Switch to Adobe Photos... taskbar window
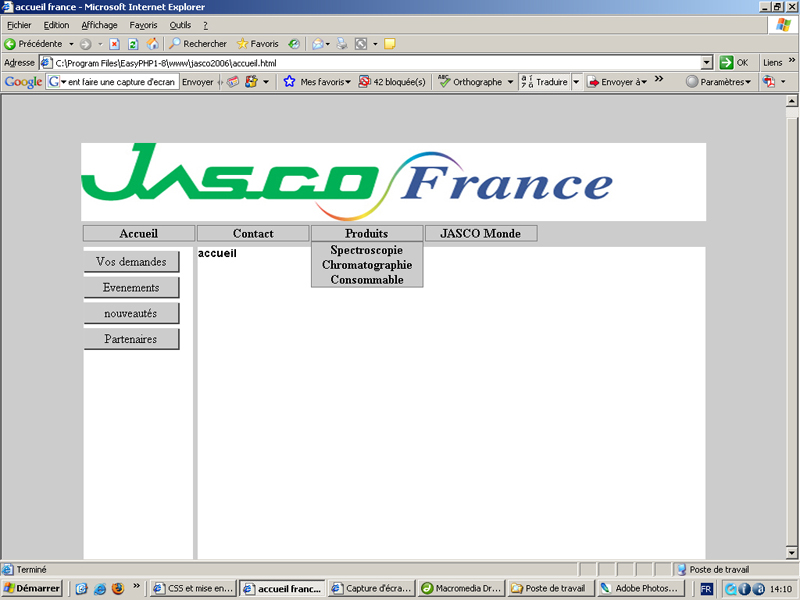The width and height of the screenshot is (800, 600). pos(640,589)
